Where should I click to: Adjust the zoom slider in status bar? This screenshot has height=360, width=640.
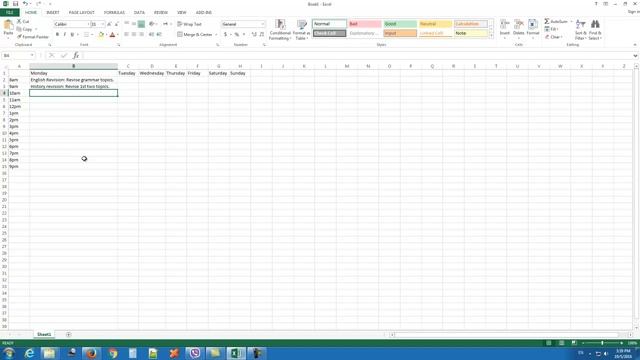point(602,343)
